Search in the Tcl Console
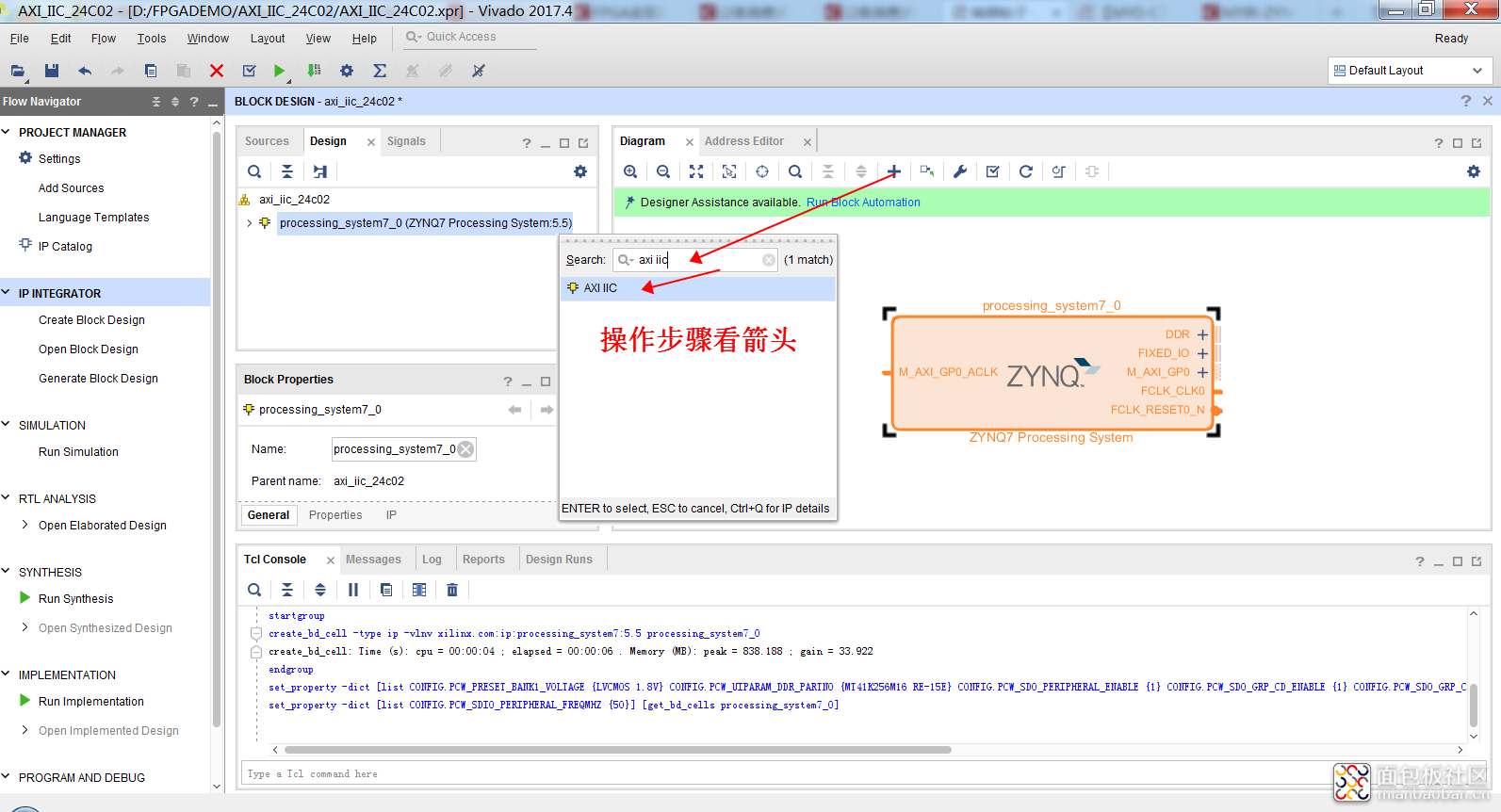Viewport: 1501px width, 812px height. coord(254,590)
